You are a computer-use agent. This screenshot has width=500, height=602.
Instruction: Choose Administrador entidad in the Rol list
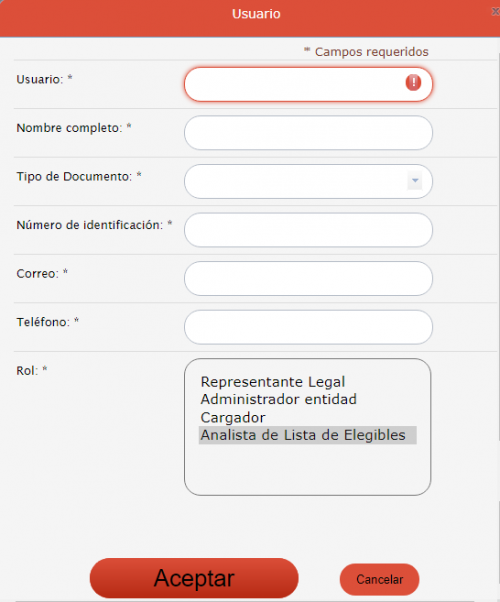click(x=279, y=399)
